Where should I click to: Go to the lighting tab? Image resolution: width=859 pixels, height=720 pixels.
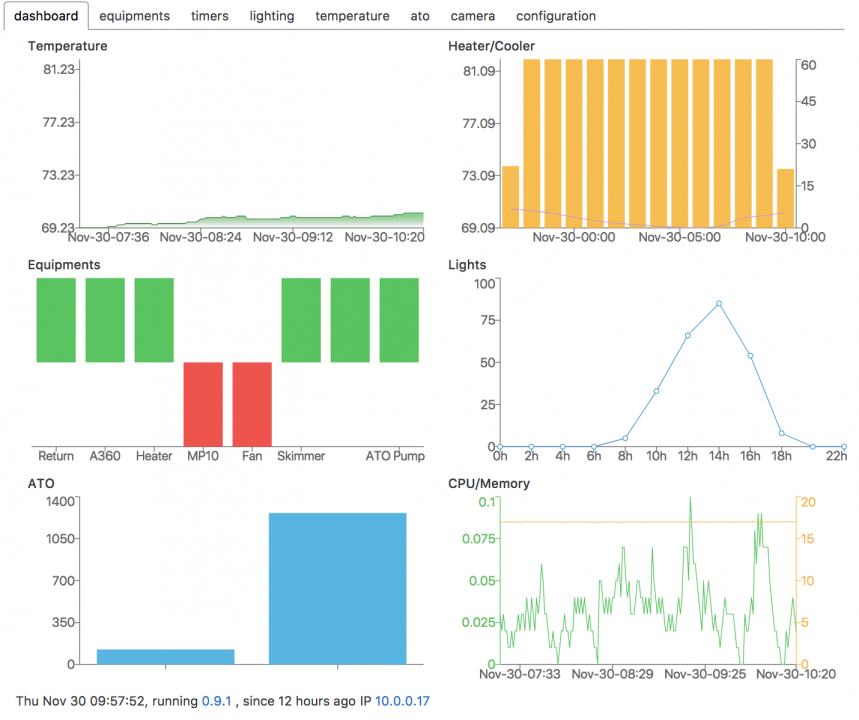(272, 16)
